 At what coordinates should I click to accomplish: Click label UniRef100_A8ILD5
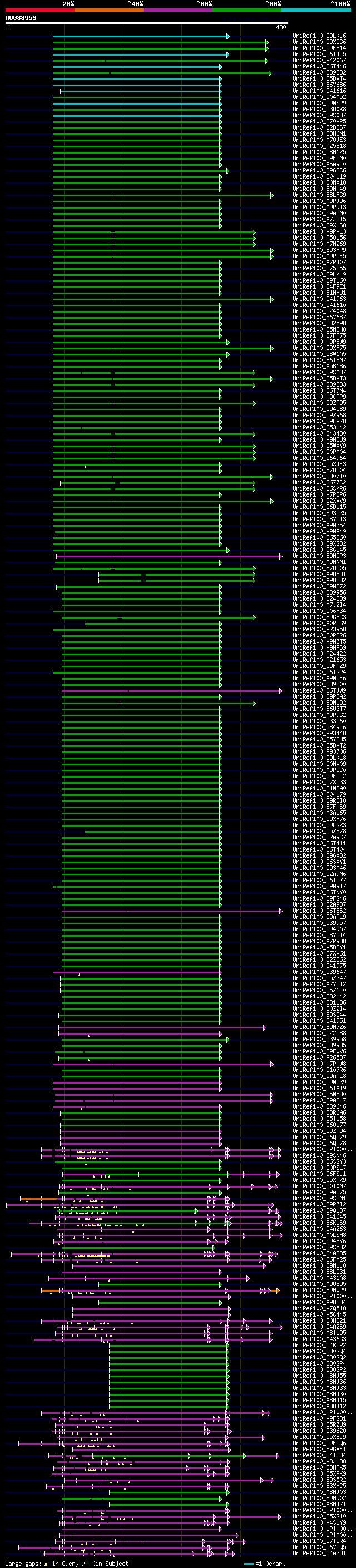pyautogui.click(x=319, y=1332)
